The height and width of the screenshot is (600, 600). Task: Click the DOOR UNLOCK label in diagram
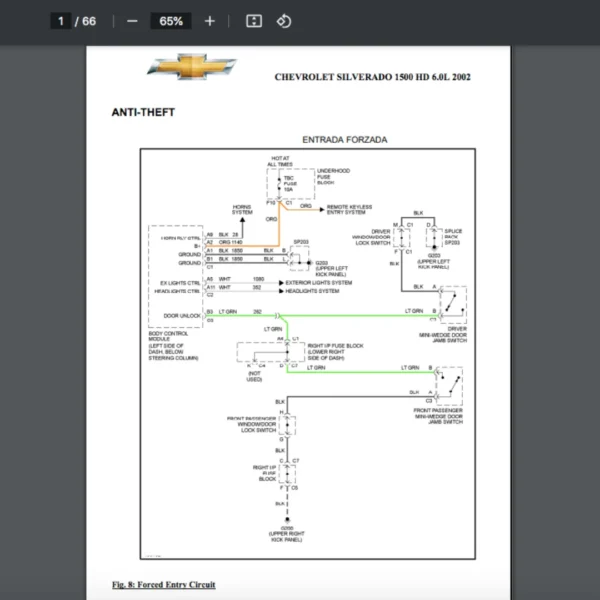pyautogui.click(x=182, y=316)
